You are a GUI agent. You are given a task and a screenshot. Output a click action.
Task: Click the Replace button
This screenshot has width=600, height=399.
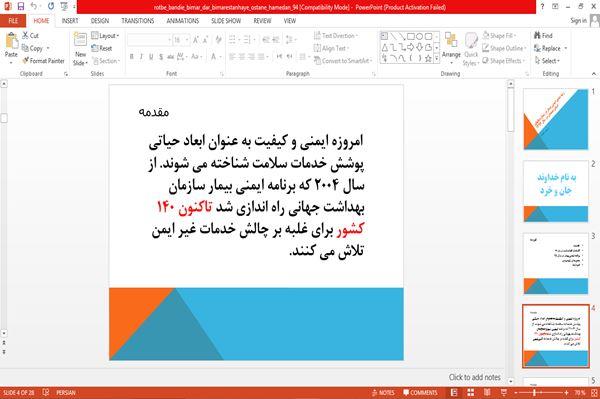(x=550, y=48)
